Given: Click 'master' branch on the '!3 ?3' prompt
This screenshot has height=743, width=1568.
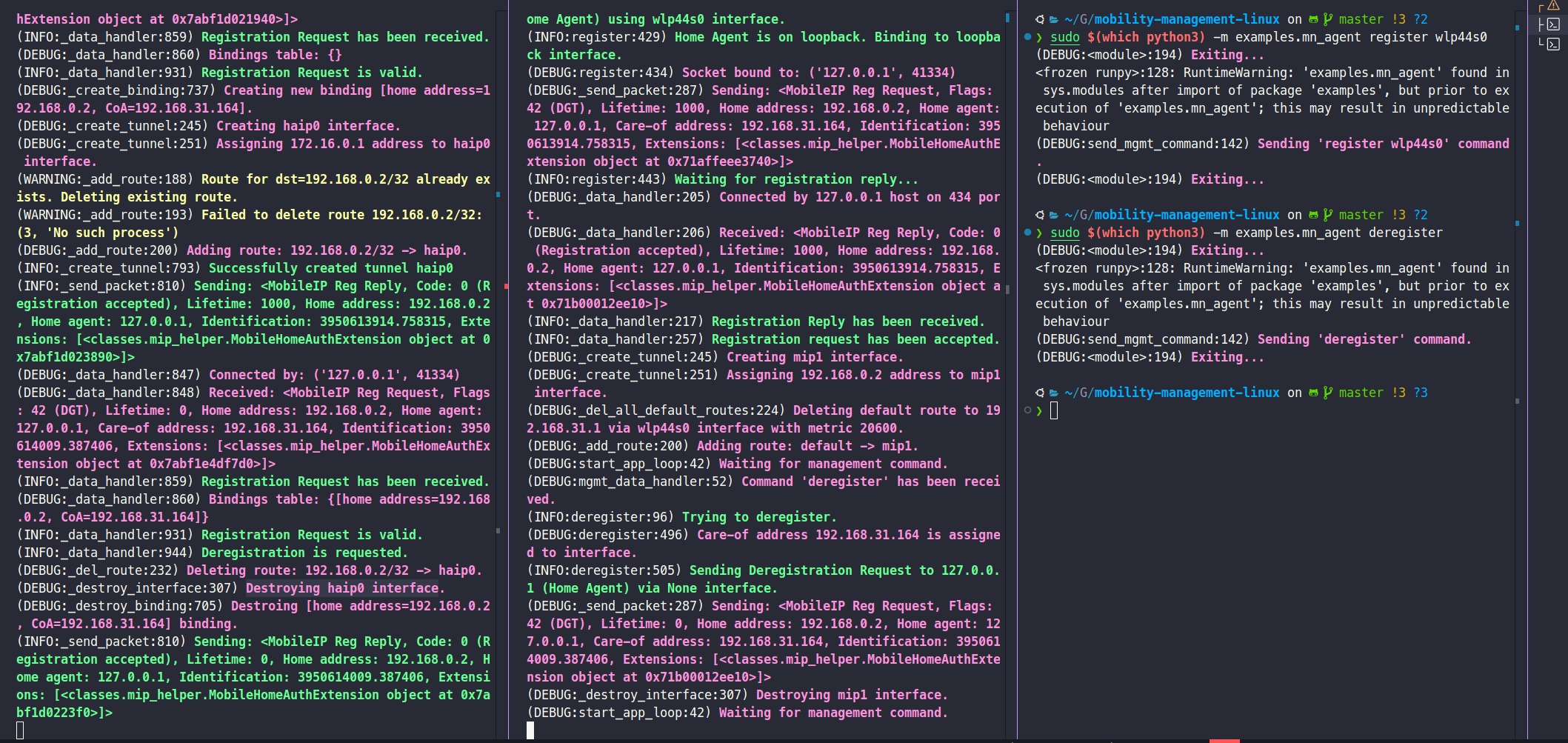Looking at the screenshot, I should pyautogui.click(x=1361, y=393).
